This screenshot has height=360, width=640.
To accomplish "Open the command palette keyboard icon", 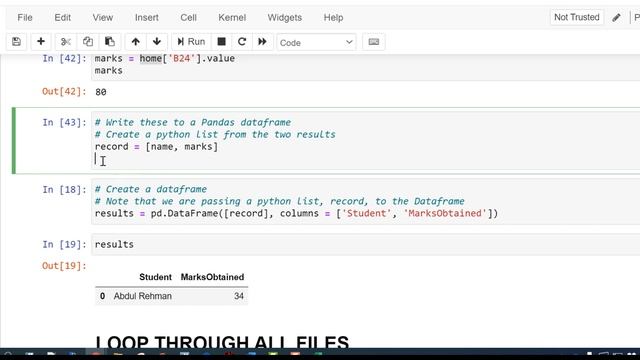I will pos(373,42).
